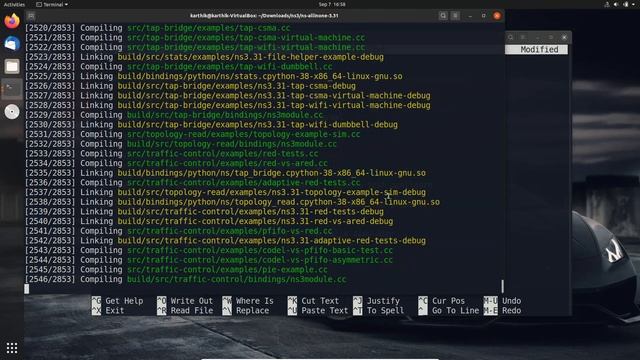Click the adaptive-red-tests.cc compile line
Image resolution: width=640 pixels, height=360 pixels.
pyautogui.click(x=193, y=182)
